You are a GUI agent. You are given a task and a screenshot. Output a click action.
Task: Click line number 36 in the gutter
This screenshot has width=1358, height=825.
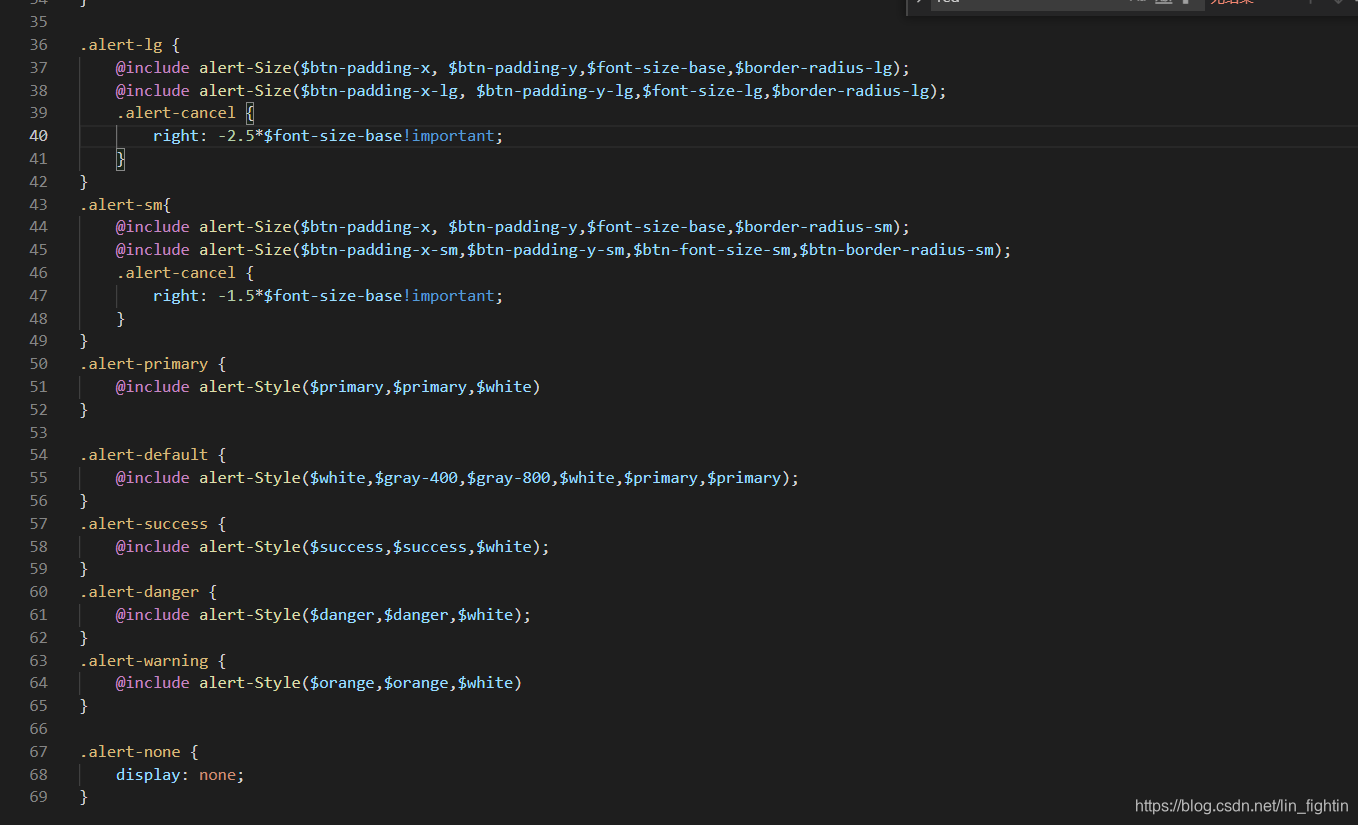38,45
